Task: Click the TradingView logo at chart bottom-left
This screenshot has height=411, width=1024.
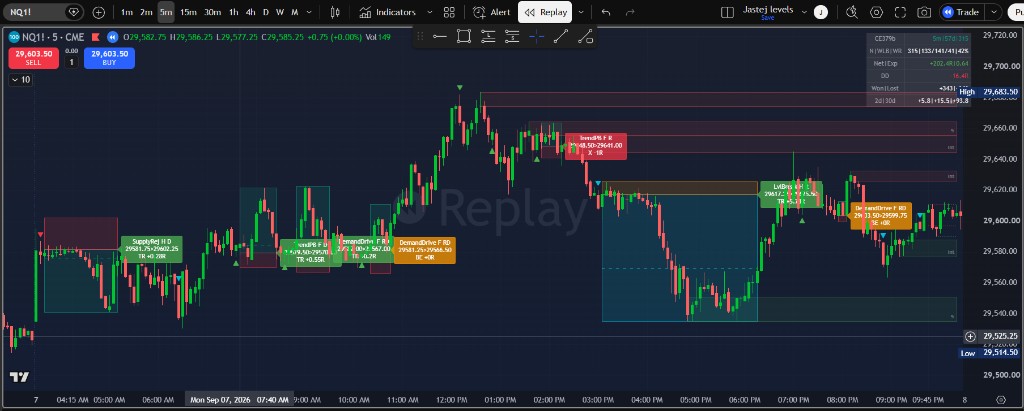Action: click(x=19, y=377)
